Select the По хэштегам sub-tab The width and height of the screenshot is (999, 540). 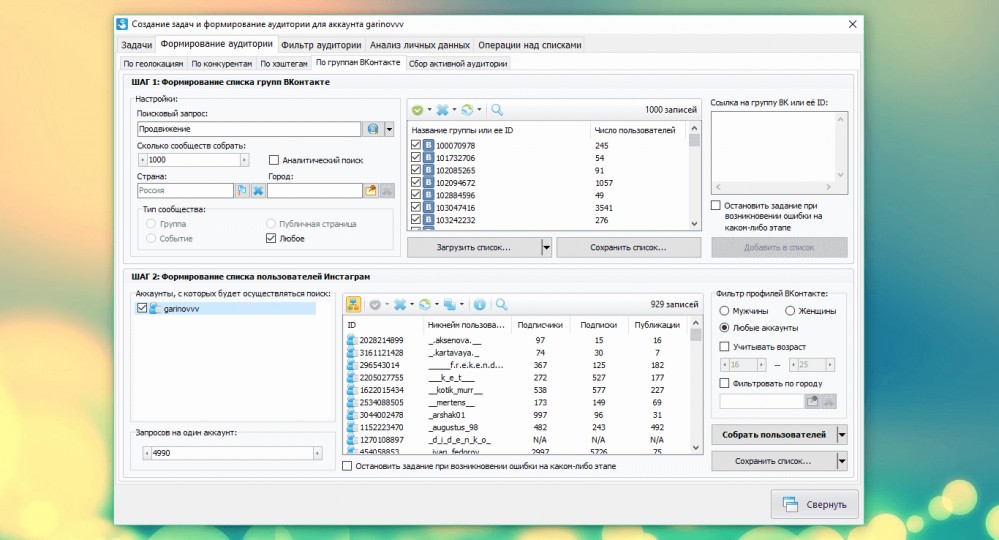point(284,64)
